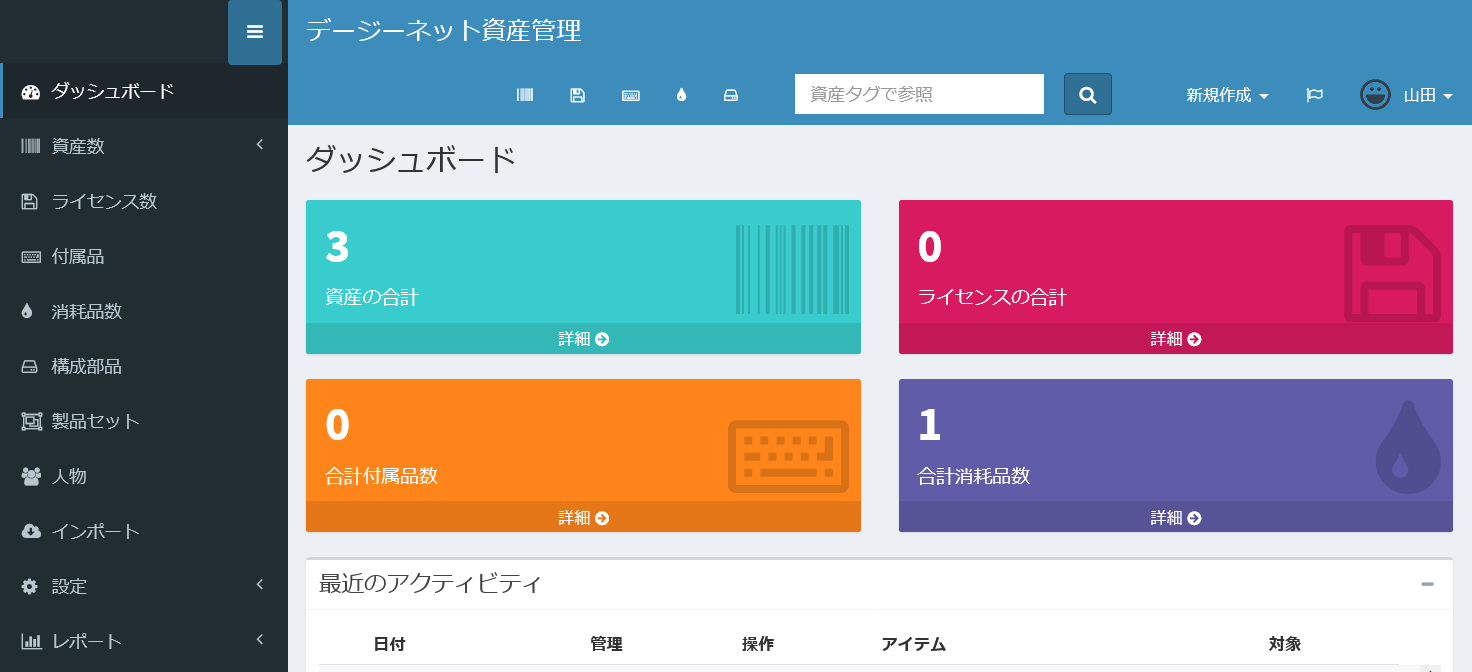The height and width of the screenshot is (672, 1472).
Task: Click the keyboard accessories icon in navbar
Action: click(x=630, y=95)
